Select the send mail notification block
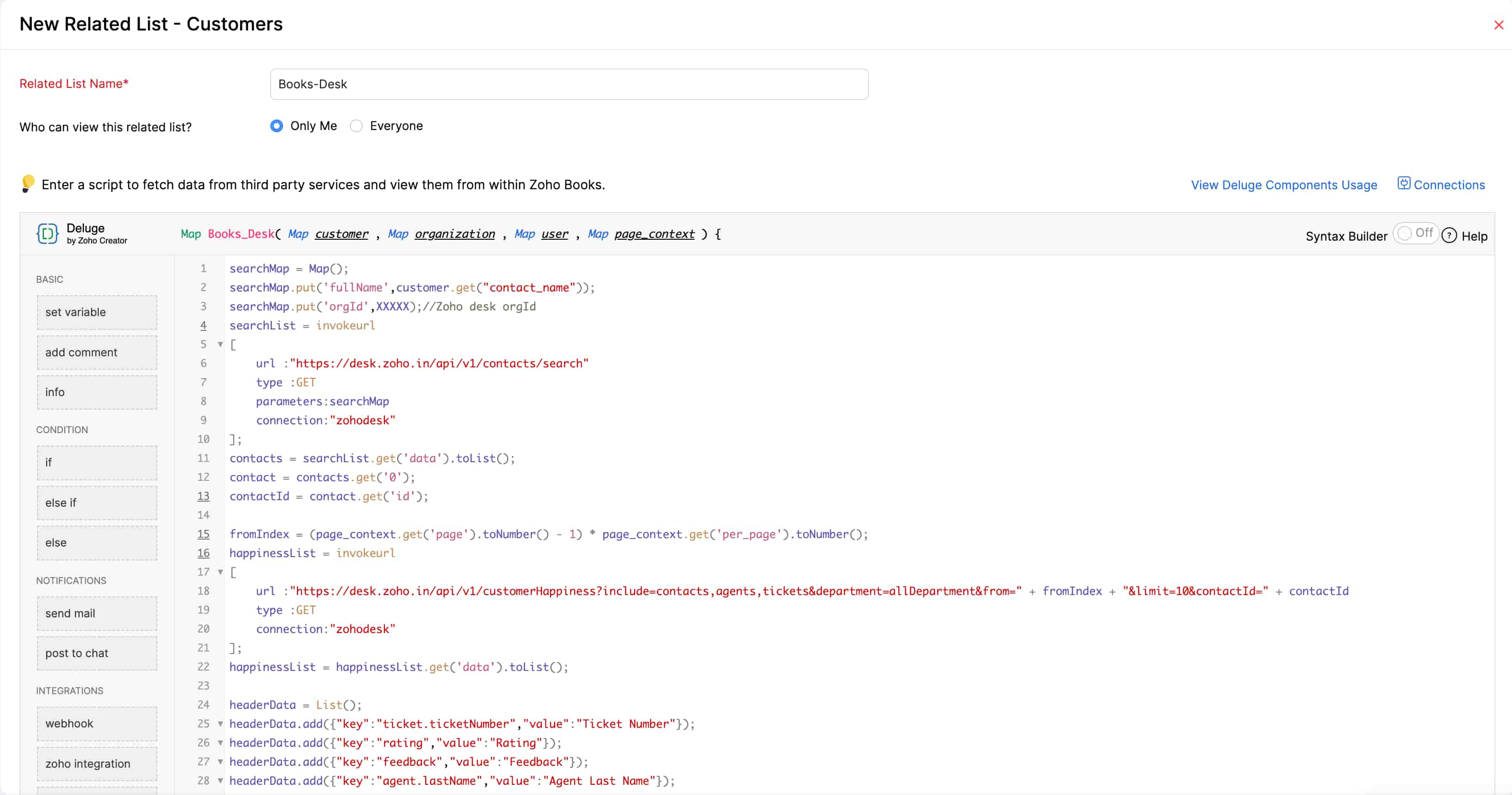The height and width of the screenshot is (795, 1512). tap(96, 613)
